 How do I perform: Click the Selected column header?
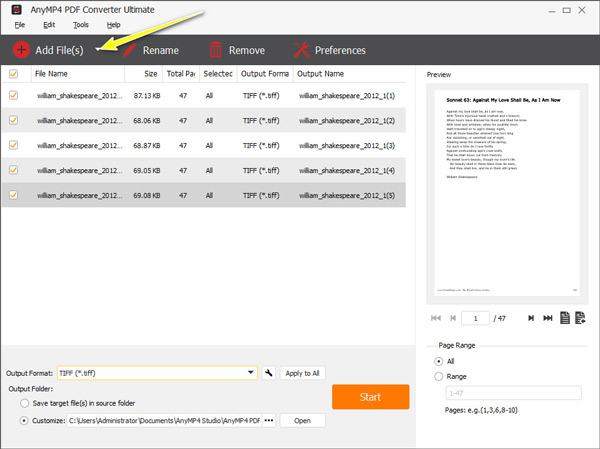[x=218, y=73]
